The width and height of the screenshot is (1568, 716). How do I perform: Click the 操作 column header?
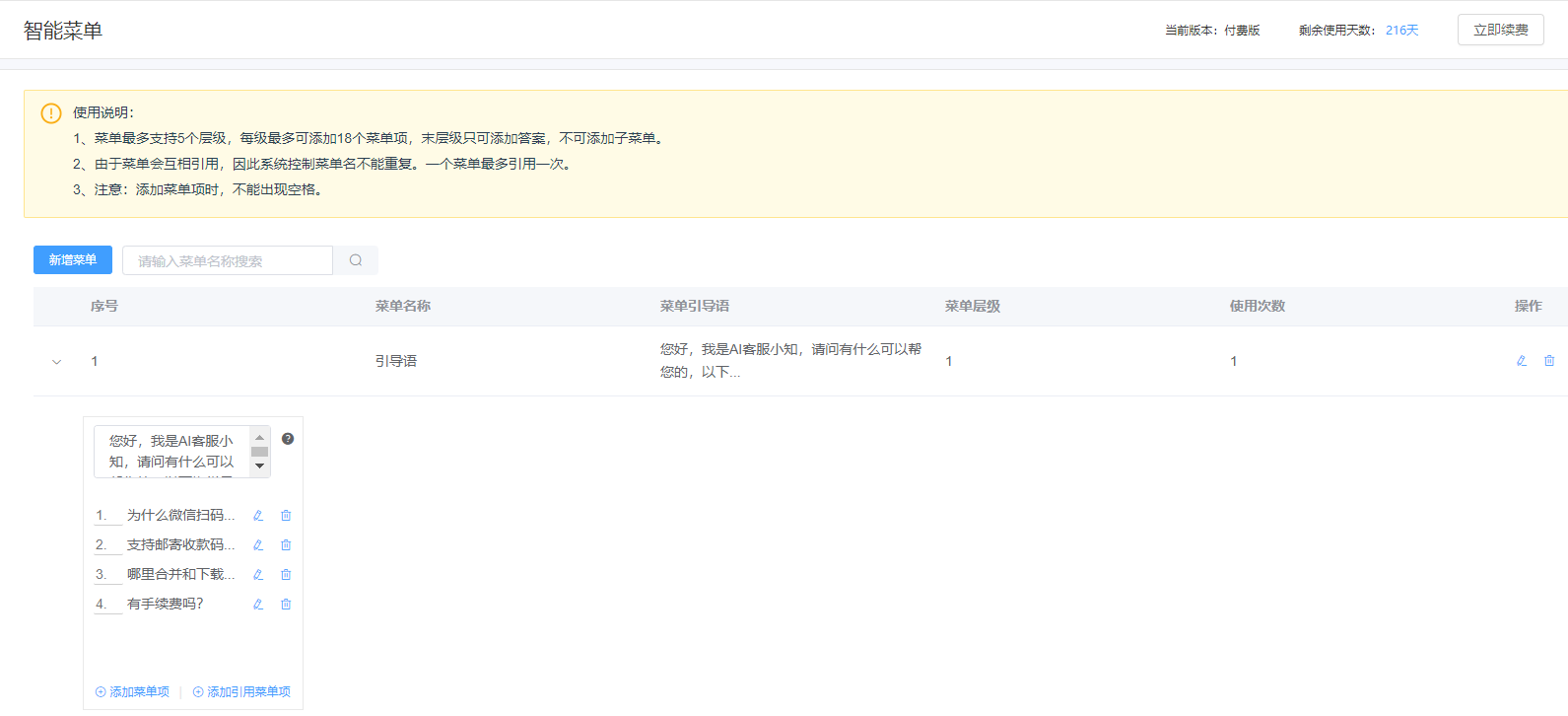(1529, 307)
